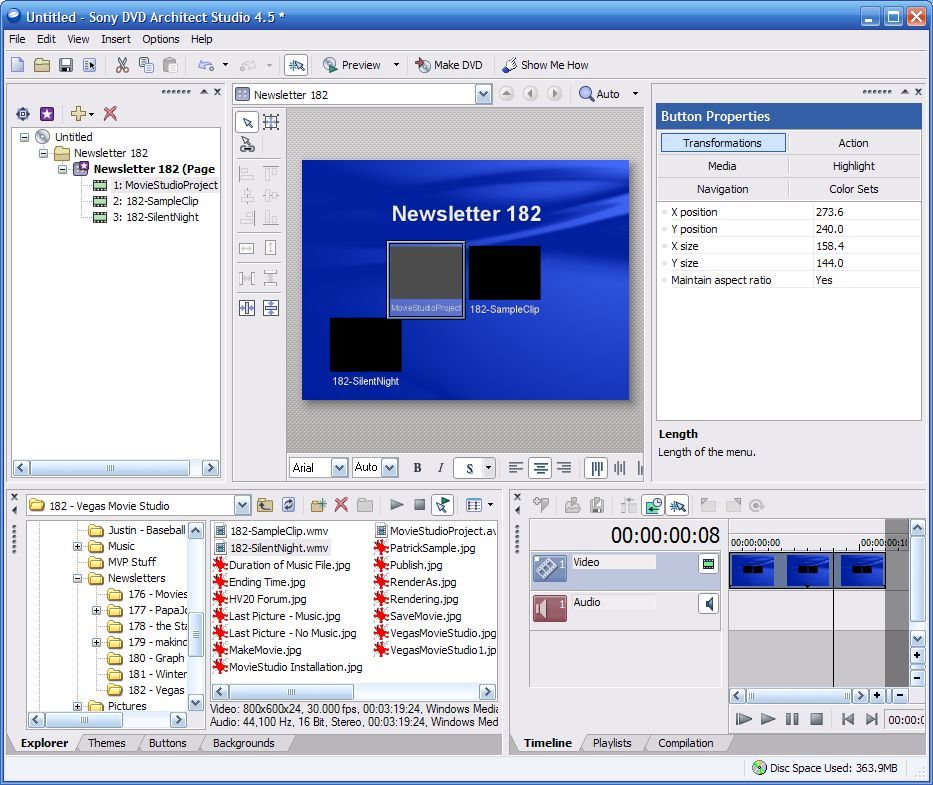Image resolution: width=933 pixels, height=785 pixels.
Task: Open the Action properties button
Action: coord(853,143)
